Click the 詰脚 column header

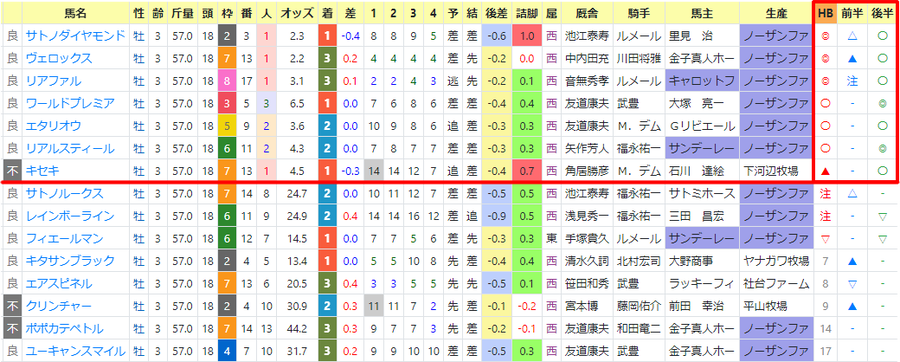(526, 13)
